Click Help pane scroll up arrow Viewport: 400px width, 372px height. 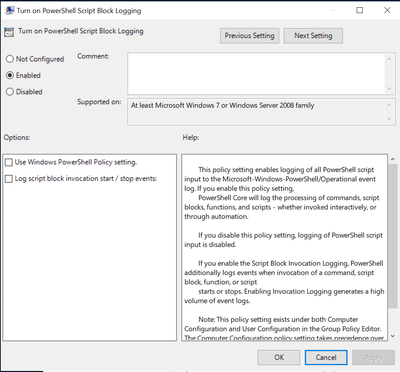393,159
